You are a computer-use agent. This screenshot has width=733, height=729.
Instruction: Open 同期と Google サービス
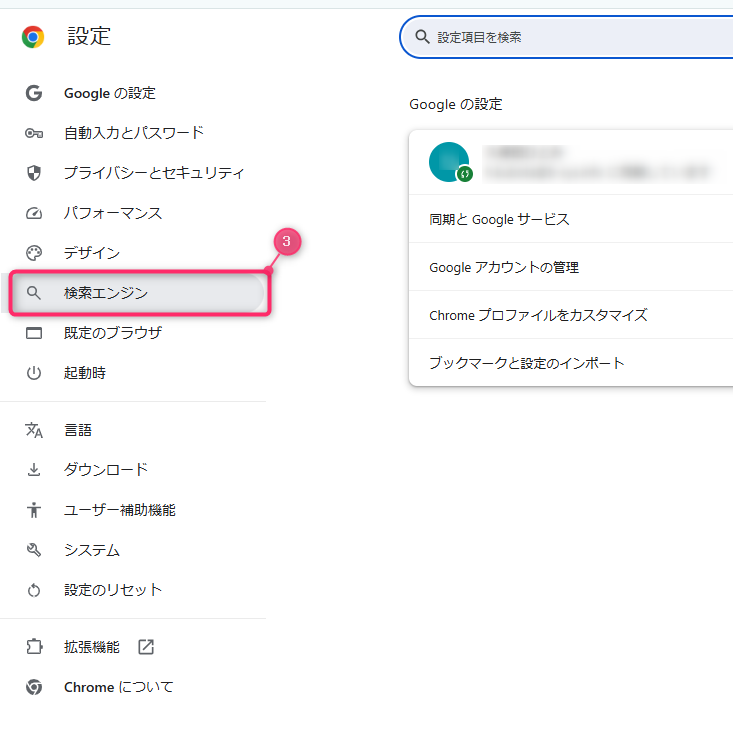point(499,219)
